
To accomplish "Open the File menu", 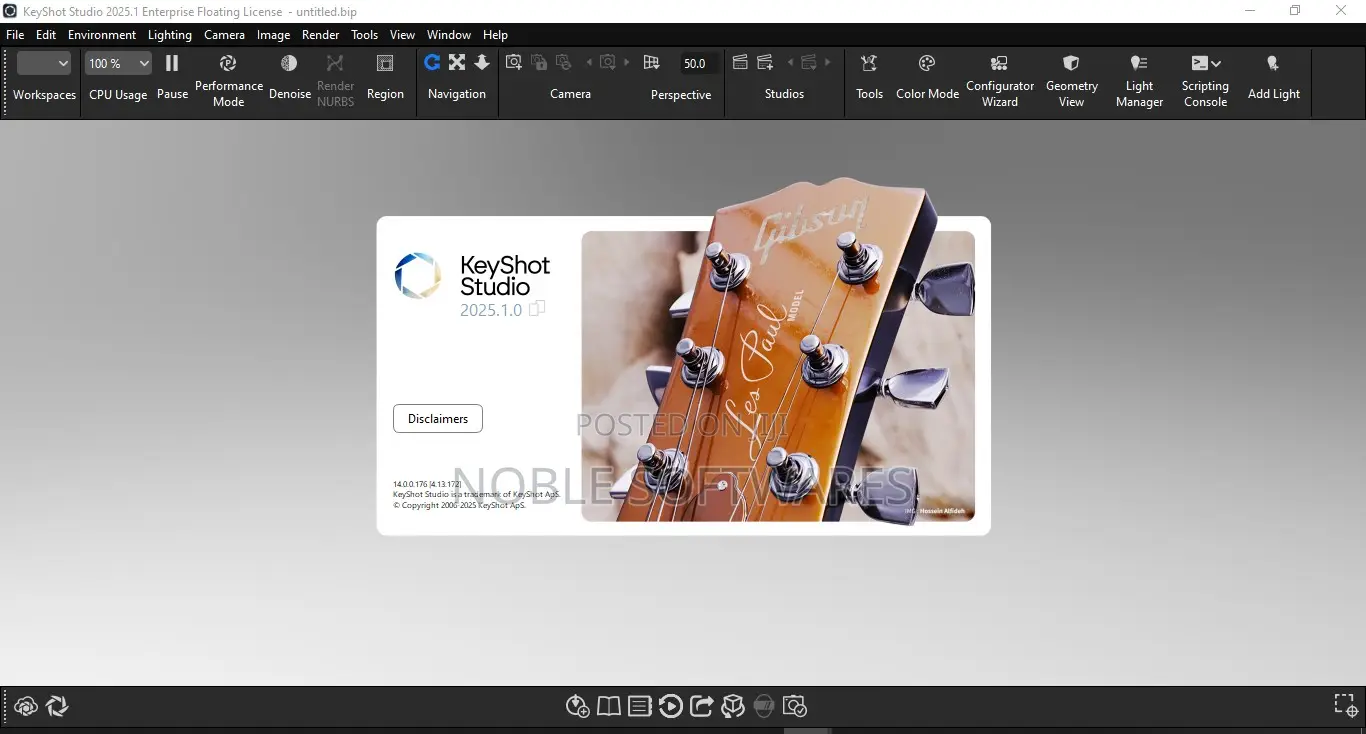I will 15,34.
